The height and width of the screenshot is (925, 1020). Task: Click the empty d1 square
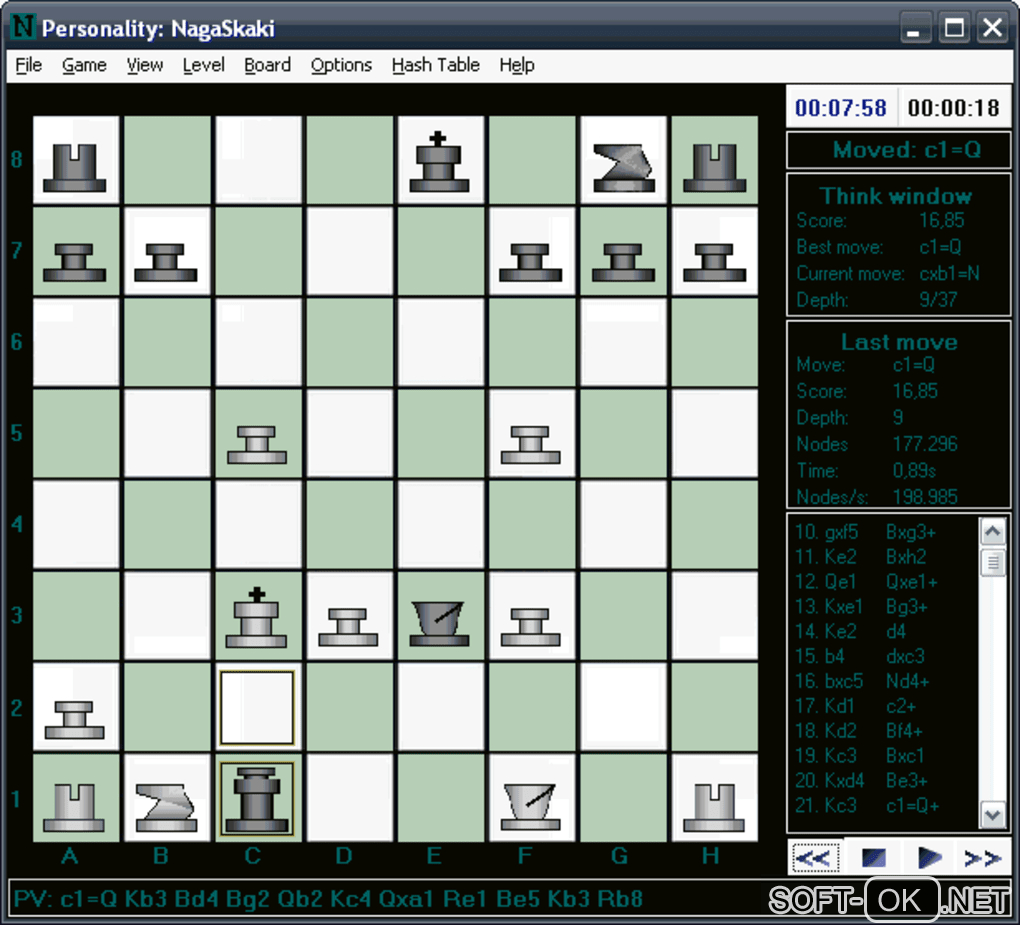[348, 798]
